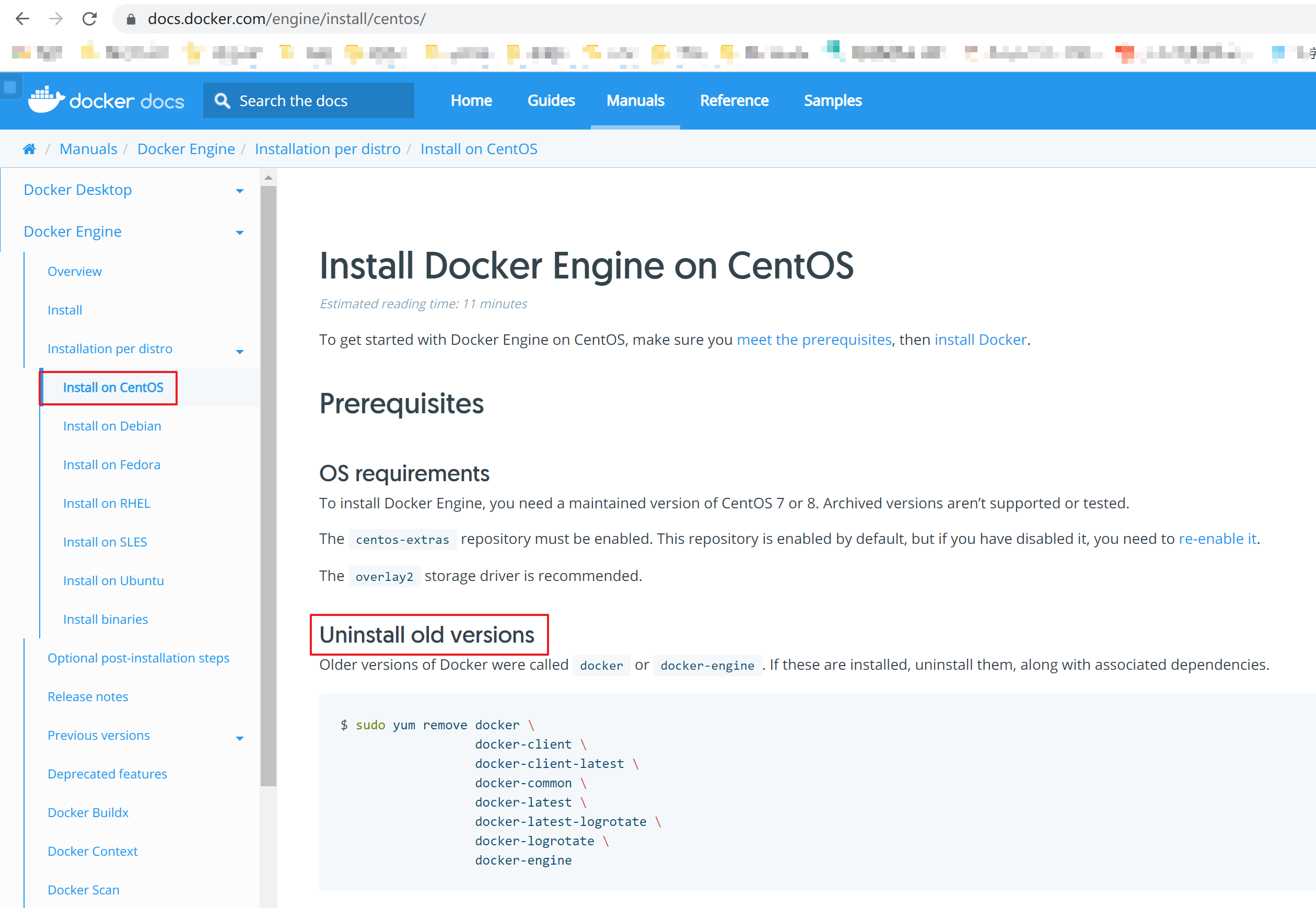Open Docker Engine sidebar section
This screenshot has width=1316, height=908.
(72, 231)
